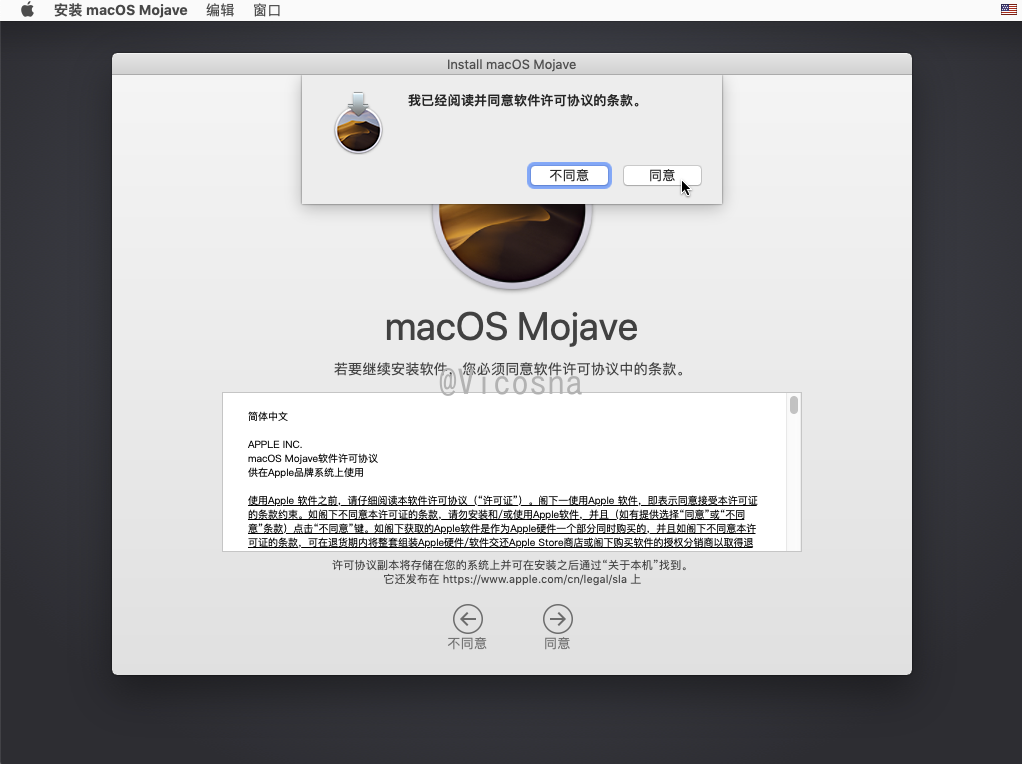Click the 我已经阅读并同意 dialog message

point(525,100)
